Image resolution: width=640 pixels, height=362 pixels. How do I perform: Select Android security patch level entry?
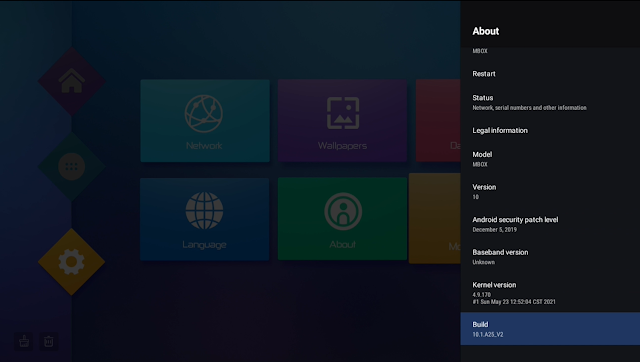click(550, 224)
